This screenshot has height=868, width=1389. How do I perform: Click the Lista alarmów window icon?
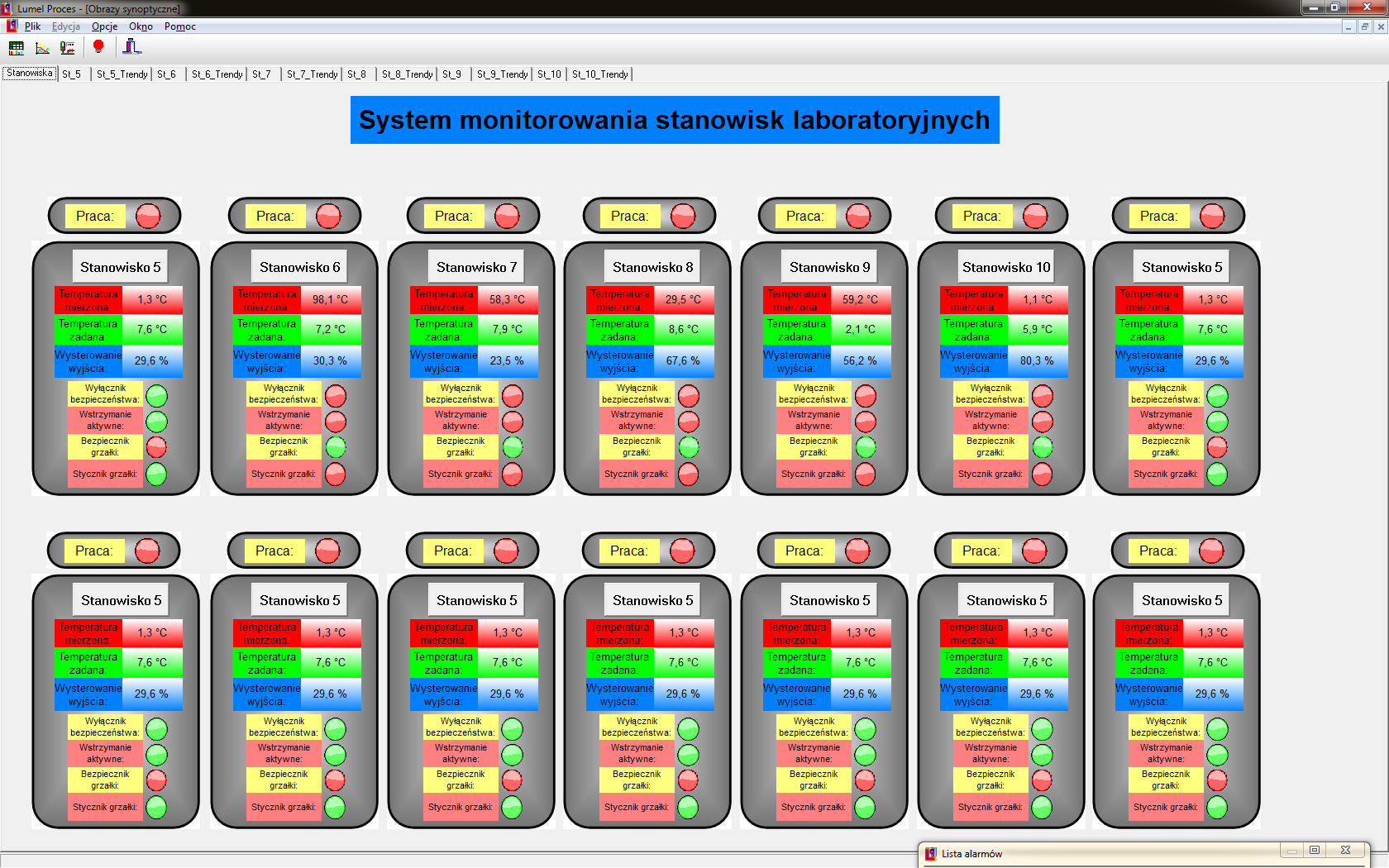[x=931, y=854]
